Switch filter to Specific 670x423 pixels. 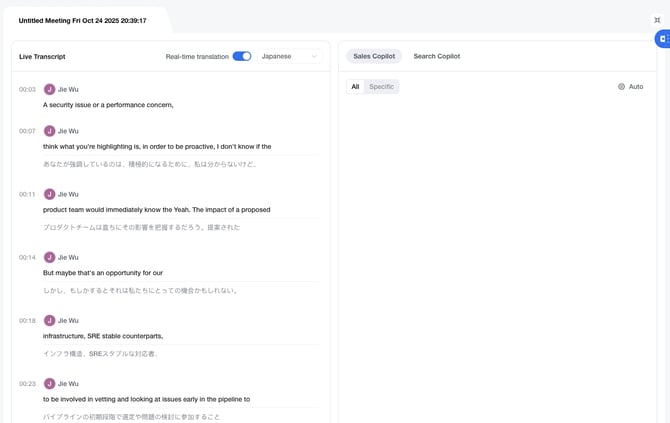[x=381, y=87]
